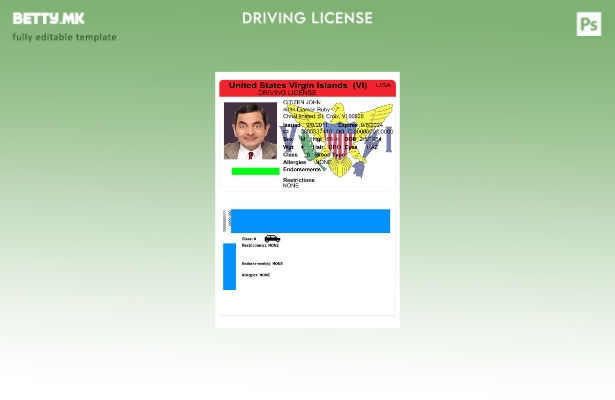
Task: Click the DRIVING LICENSE page title
Action: (307, 19)
